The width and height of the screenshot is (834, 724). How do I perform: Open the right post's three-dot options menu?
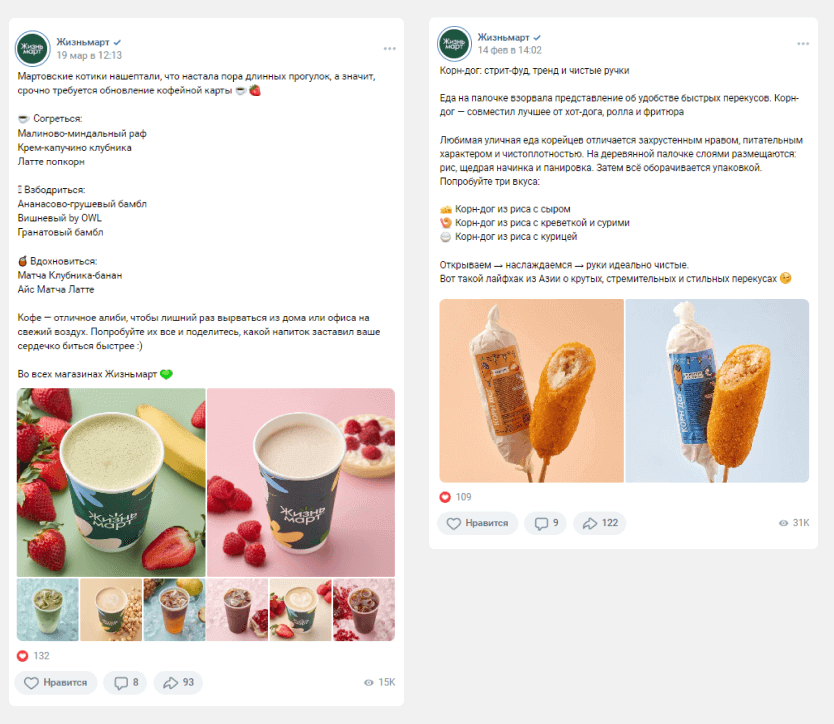point(803,43)
